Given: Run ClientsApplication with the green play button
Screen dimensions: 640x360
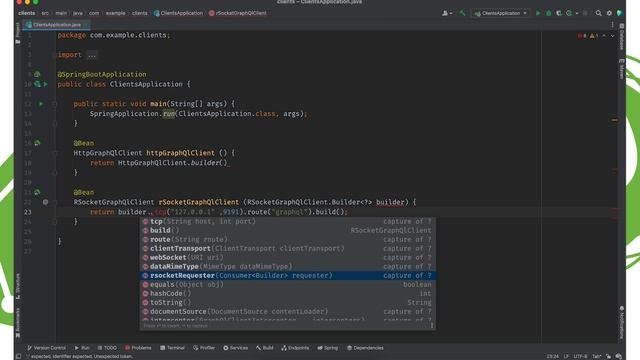Looking at the screenshot, I should [538, 13].
